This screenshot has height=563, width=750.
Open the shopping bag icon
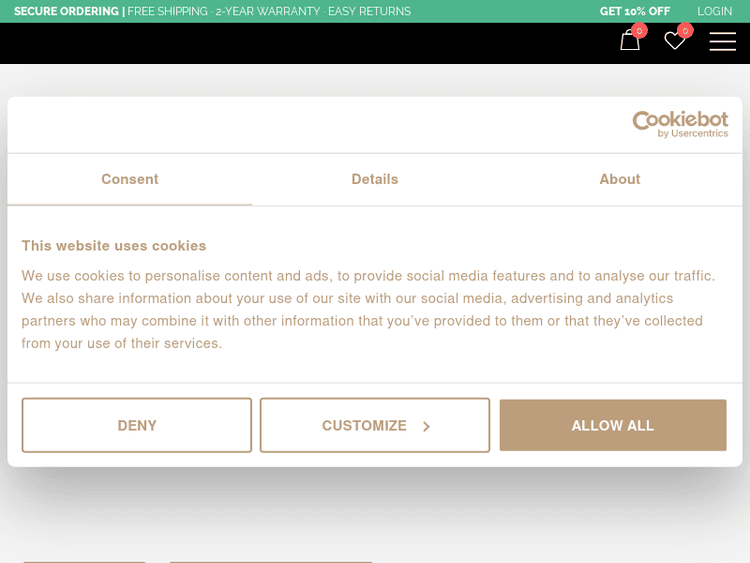pos(629,41)
